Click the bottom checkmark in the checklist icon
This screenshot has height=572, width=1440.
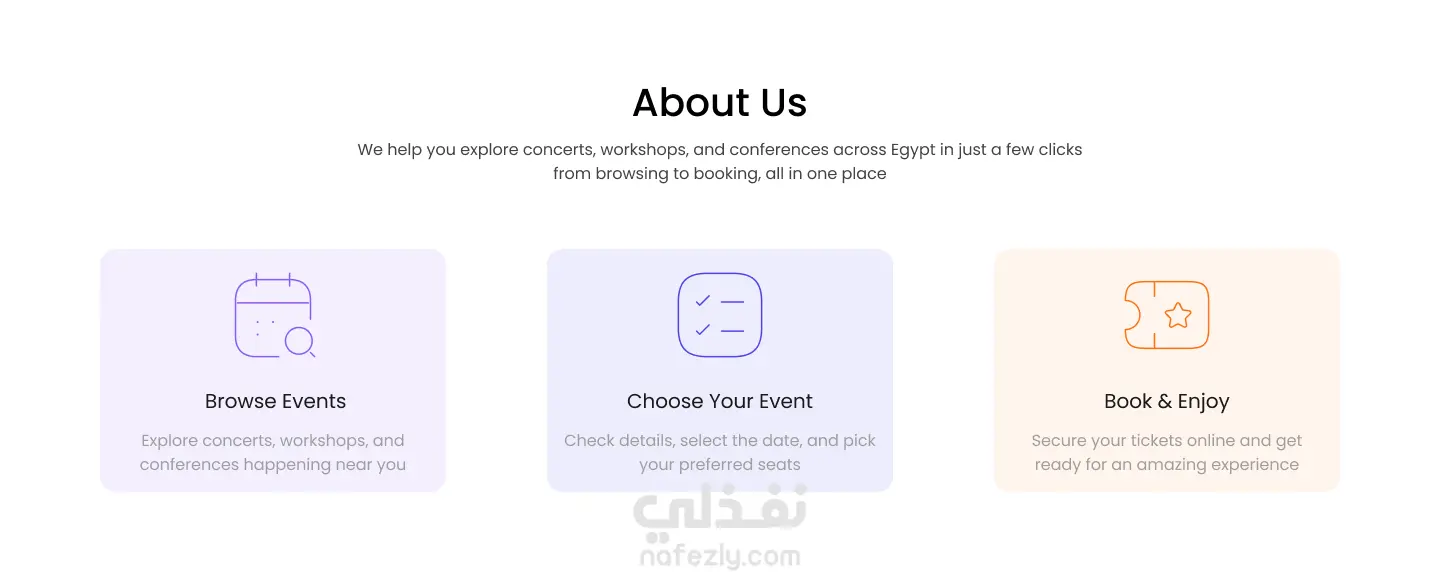(703, 329)
